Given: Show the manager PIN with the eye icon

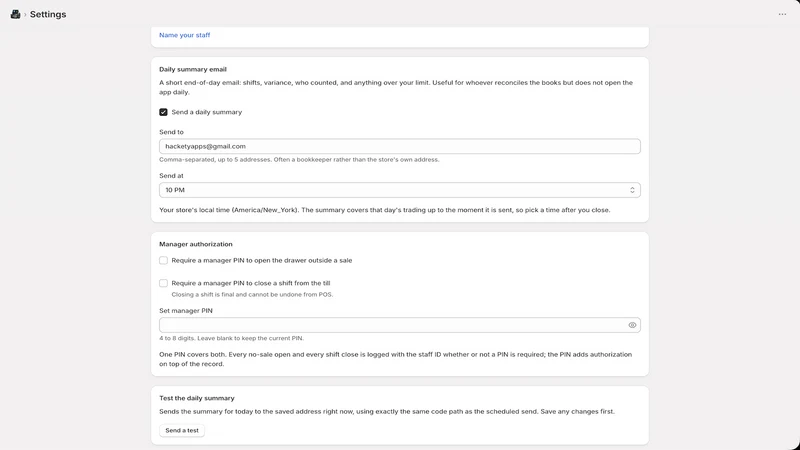Looking at the screenshot, I should (x=632, y=325).
